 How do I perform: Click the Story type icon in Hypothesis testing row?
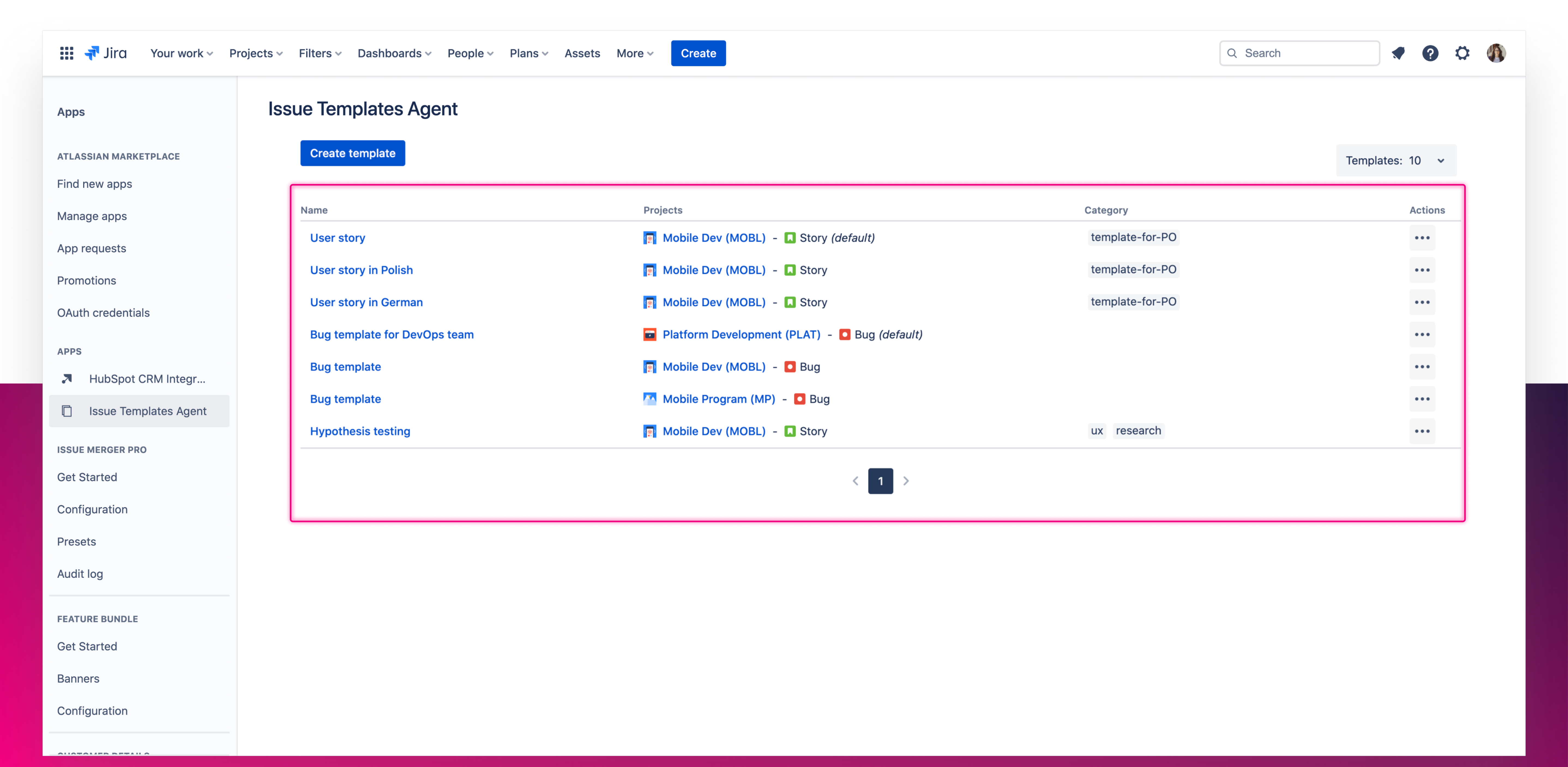(790, 431)
